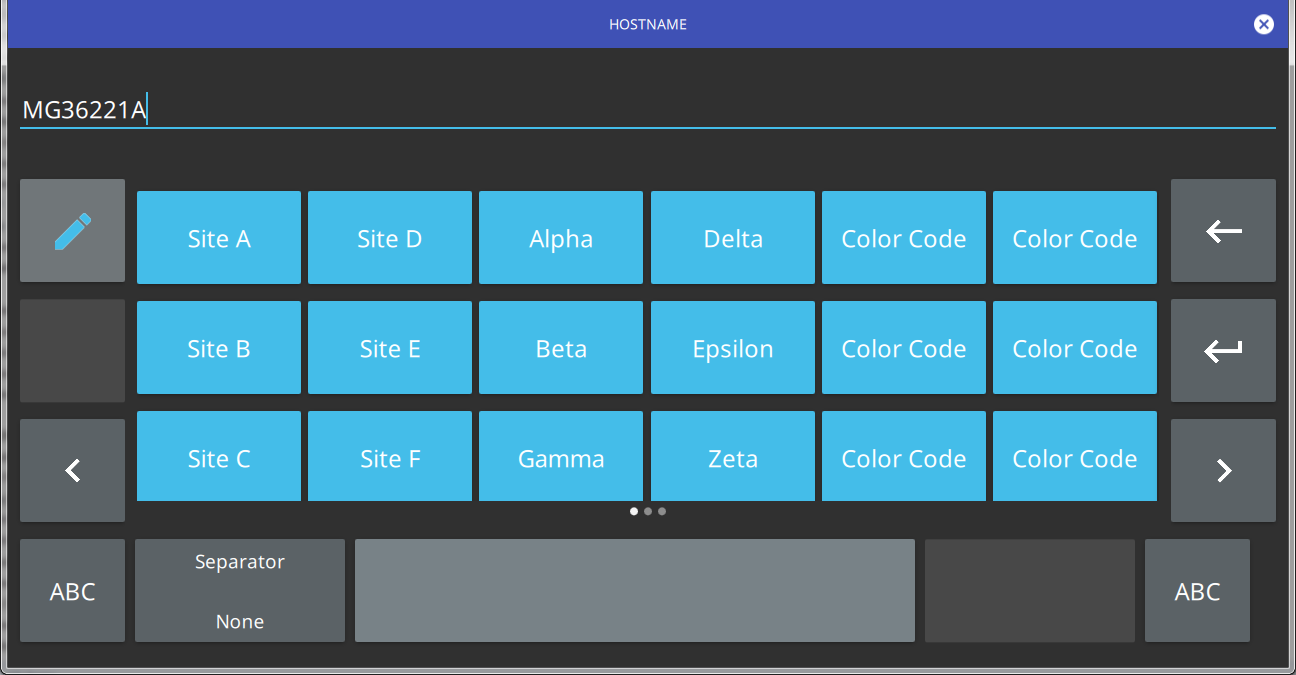Viewport: 1296px width, 675px height.
Task: Open the Separator None selector
Action: tap(240, 591)
